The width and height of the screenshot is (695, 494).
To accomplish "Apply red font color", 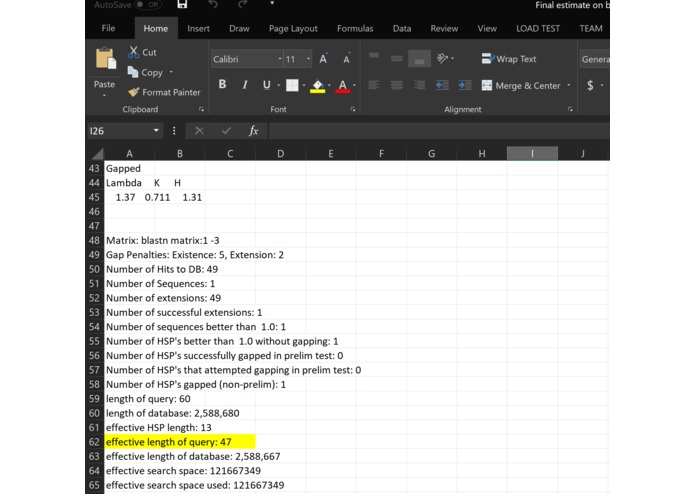I will coord(343,86).
